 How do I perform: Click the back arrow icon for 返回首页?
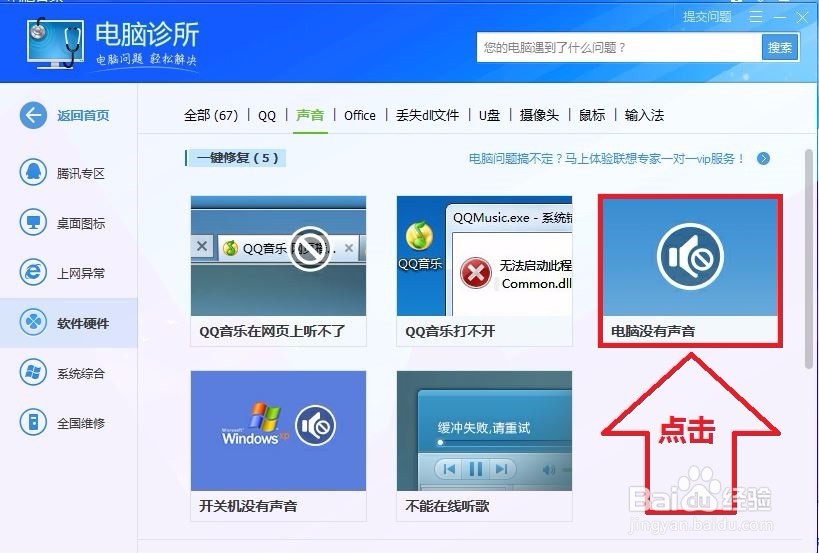coord(33,115)
